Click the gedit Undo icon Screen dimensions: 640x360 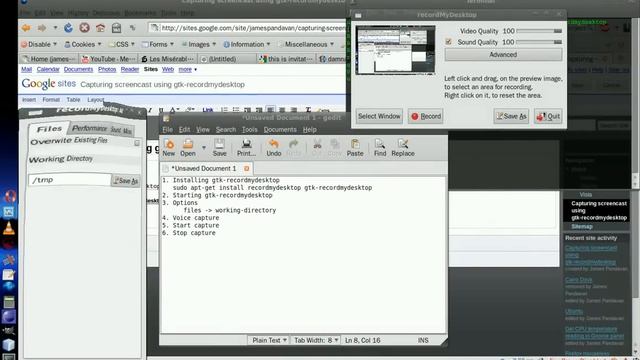tap(273, 144)
